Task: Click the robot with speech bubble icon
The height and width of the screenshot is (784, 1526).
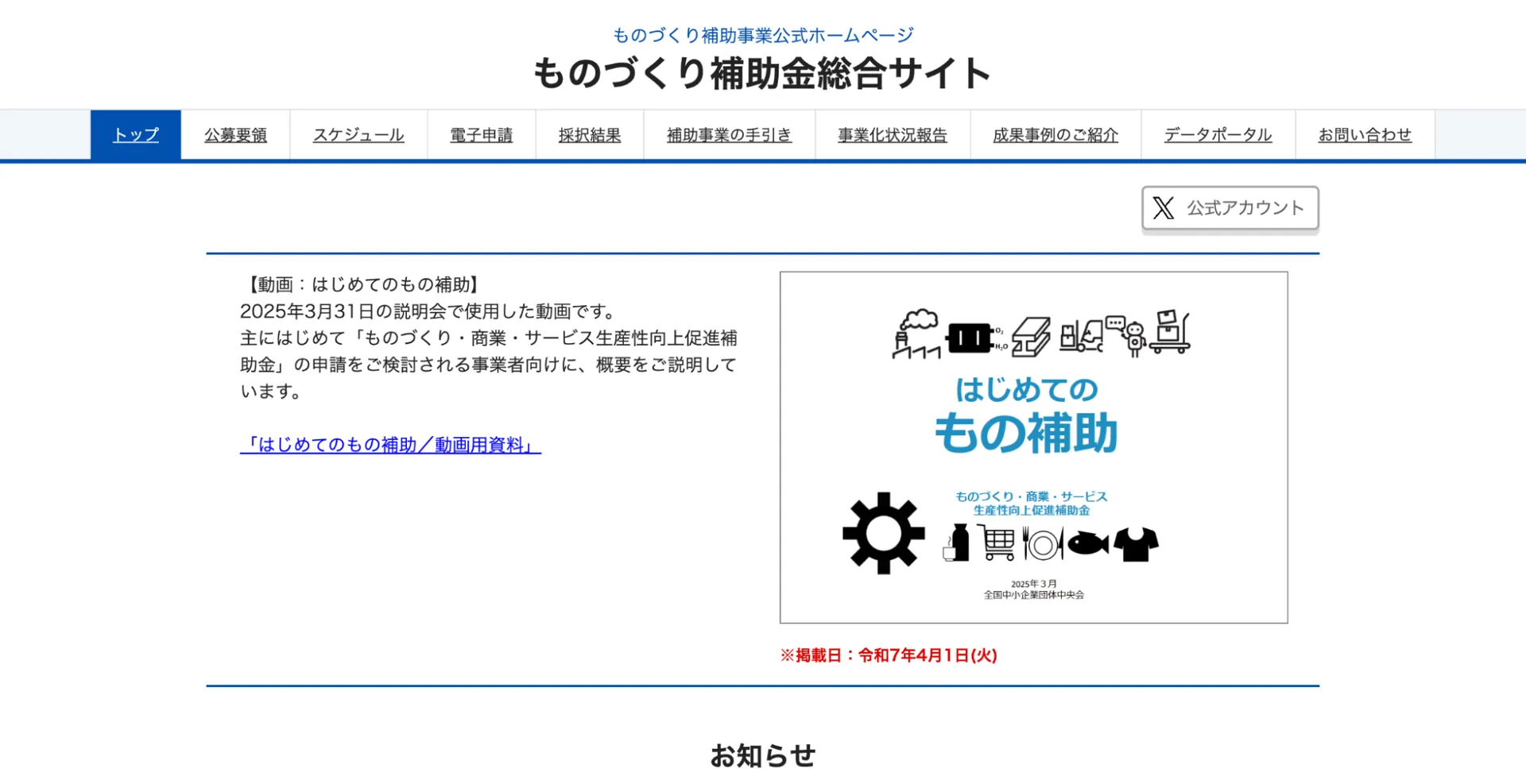Action: pos(1126,336)
